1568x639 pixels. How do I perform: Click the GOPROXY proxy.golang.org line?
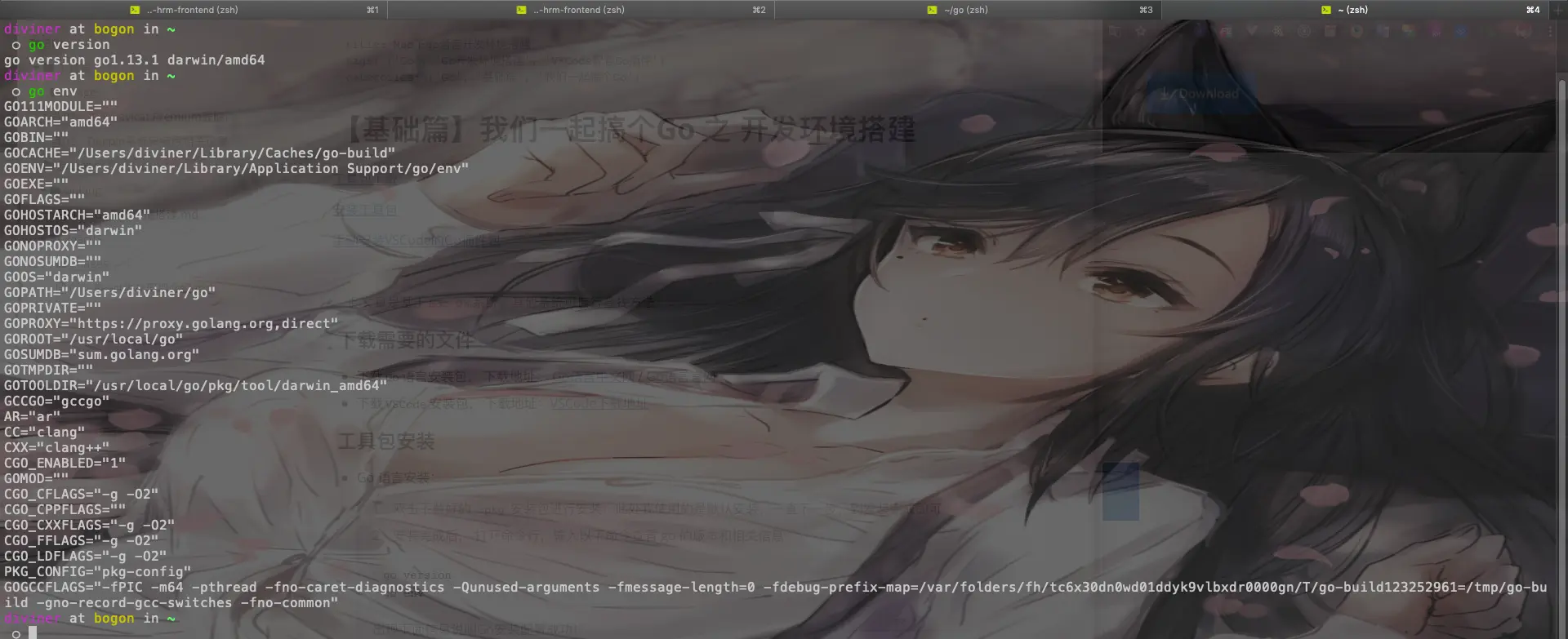point(171,324)
